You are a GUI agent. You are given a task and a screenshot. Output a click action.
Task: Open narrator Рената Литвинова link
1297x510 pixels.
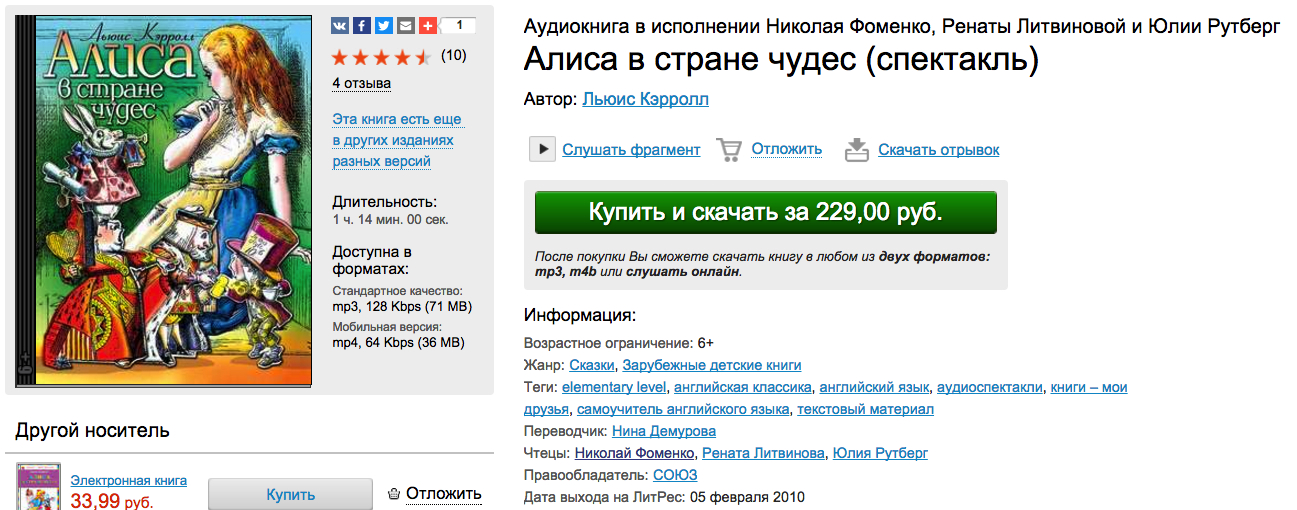[x=764, y=453]
